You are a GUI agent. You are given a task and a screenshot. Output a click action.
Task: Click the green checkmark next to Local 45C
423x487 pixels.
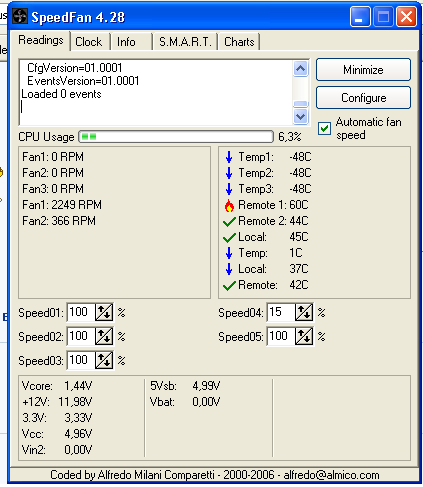pyautogui.click(x=229, y=237)
